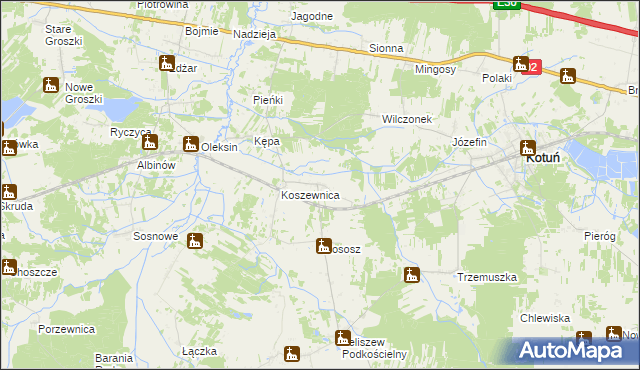Click the Pieńki village label
The image size is (640, 370).
[x=268, y=100]
